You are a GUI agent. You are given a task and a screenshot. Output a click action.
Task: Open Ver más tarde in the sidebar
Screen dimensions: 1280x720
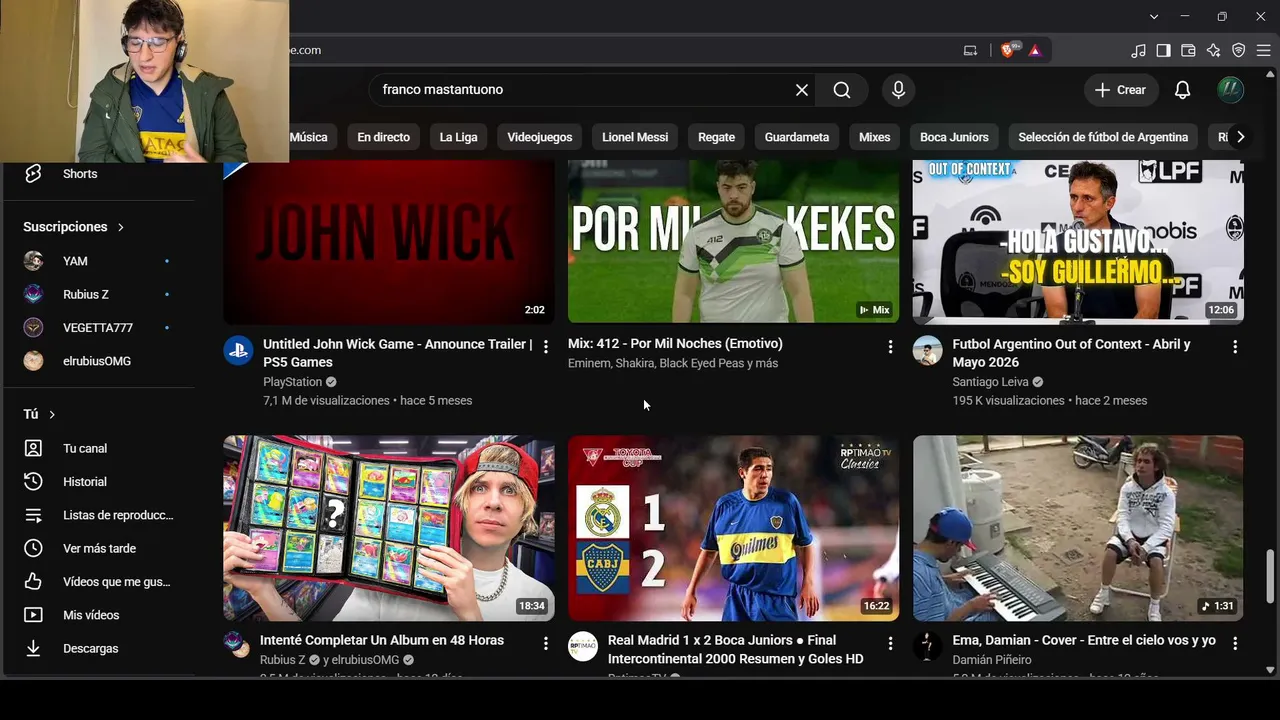pos(98,548)
